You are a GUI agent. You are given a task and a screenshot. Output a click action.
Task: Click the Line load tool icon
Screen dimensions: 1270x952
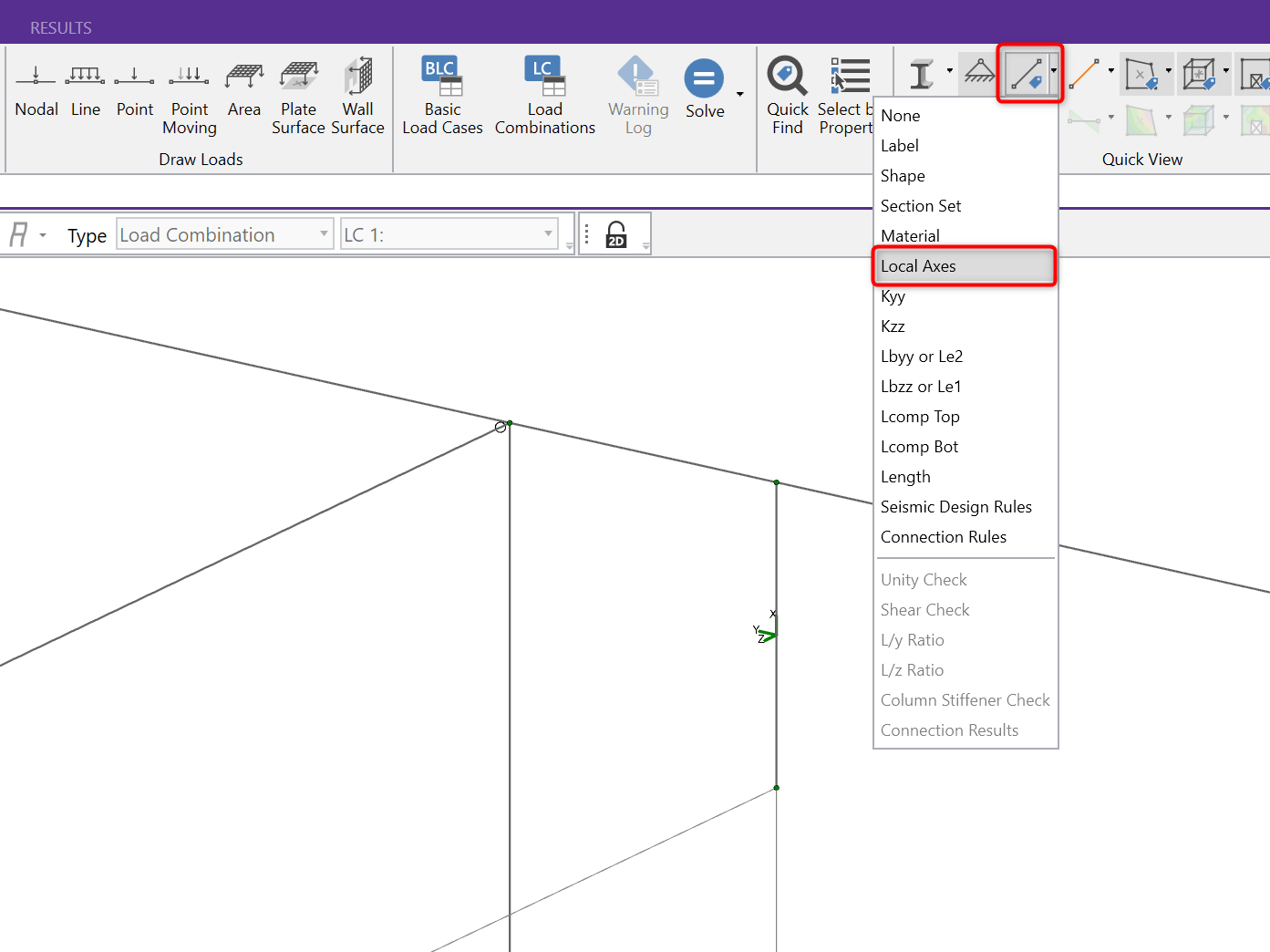tap(86, 89)
